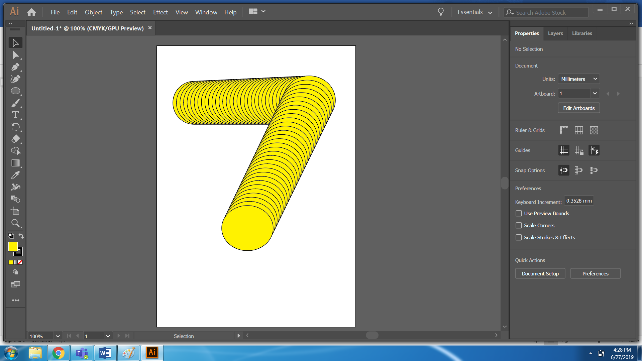Select the Blend tool
This screenshot has width=642, height=361.
16,199
